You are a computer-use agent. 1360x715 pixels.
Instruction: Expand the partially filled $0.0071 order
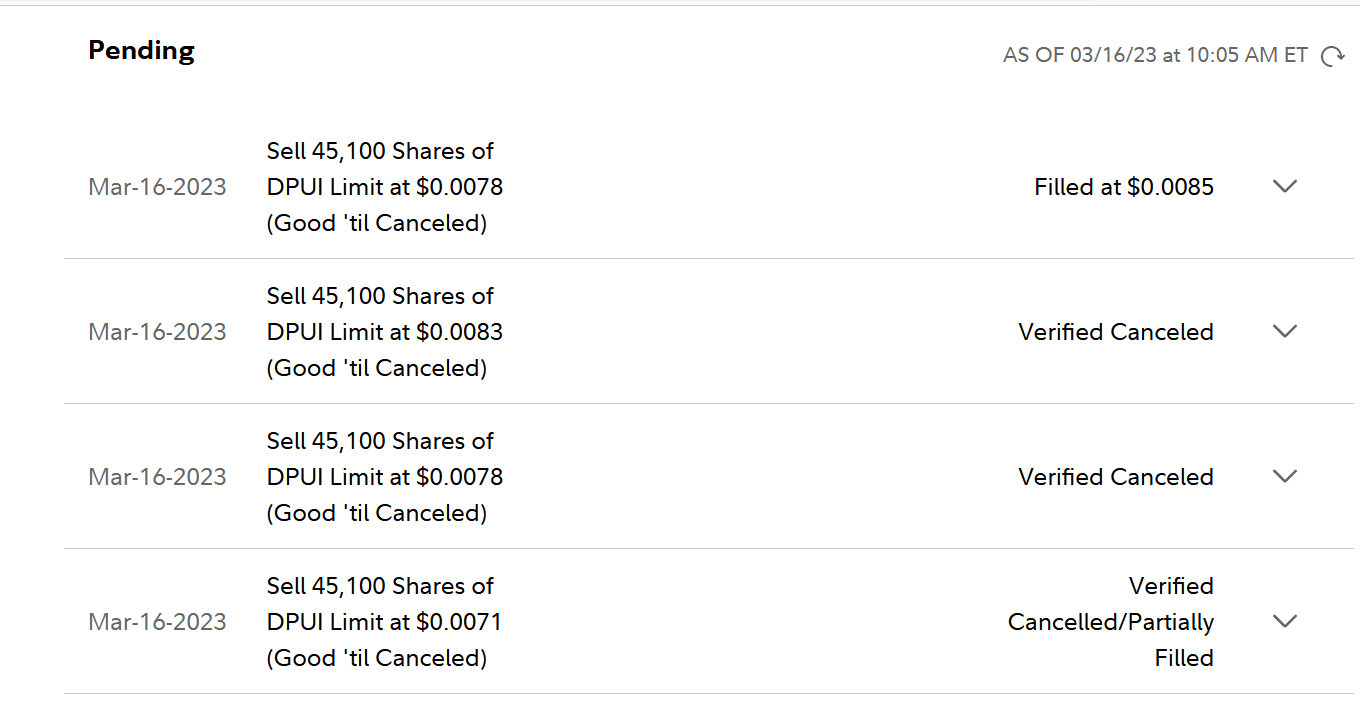1284,622
